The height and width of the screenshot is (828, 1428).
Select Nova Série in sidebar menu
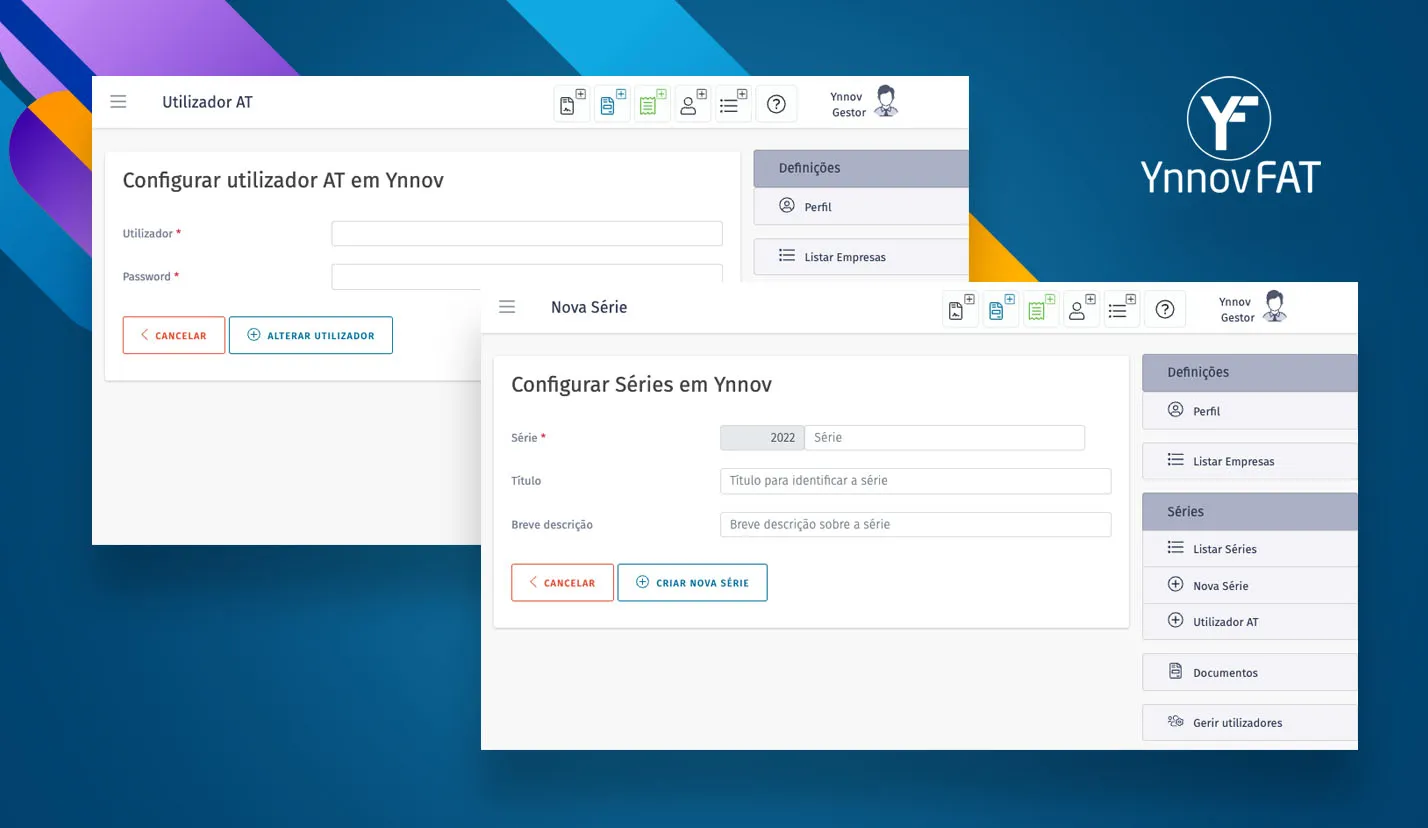pos(1250,585)
